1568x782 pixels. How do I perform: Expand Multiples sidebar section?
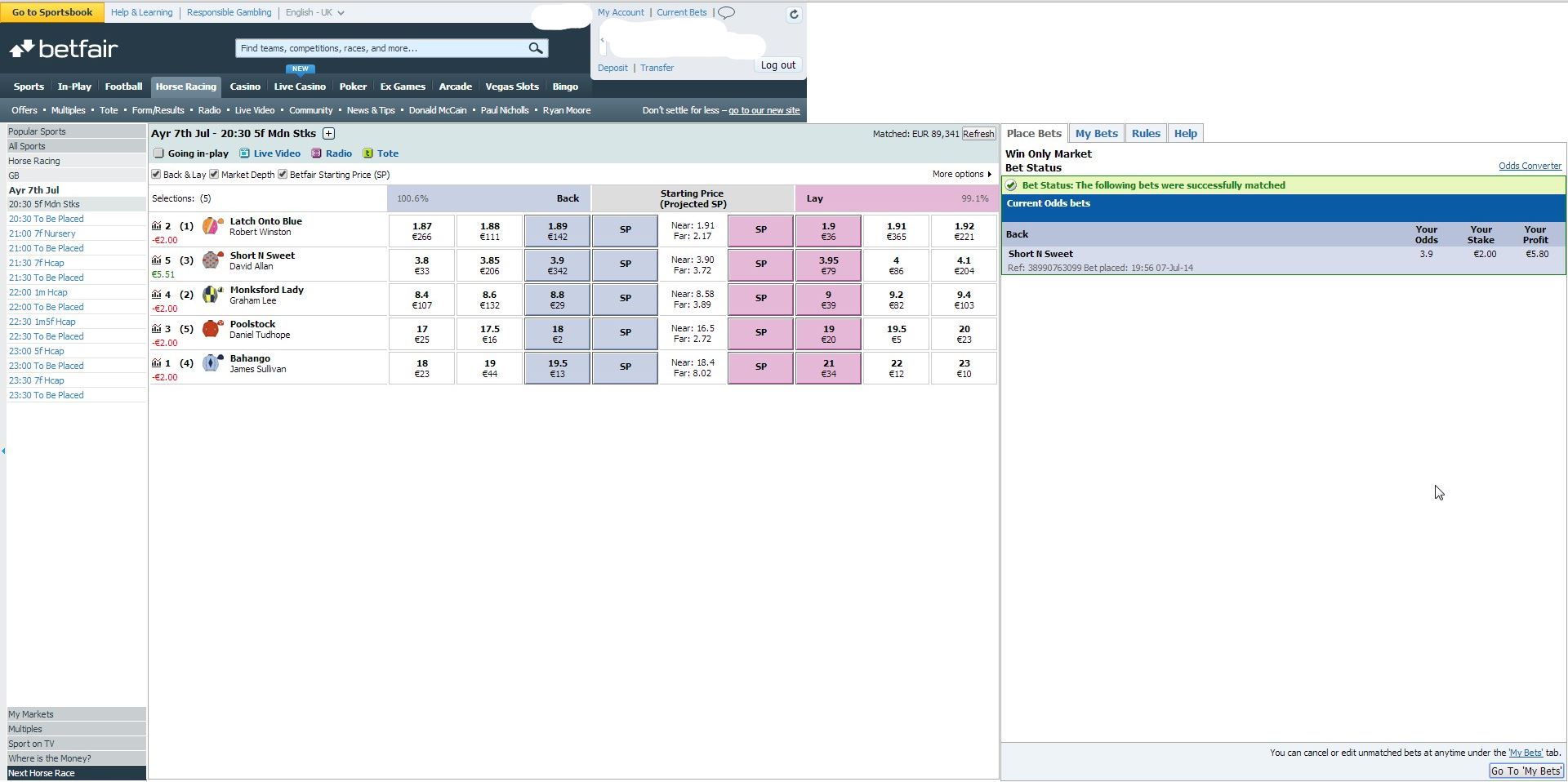[x=77, y=729]
